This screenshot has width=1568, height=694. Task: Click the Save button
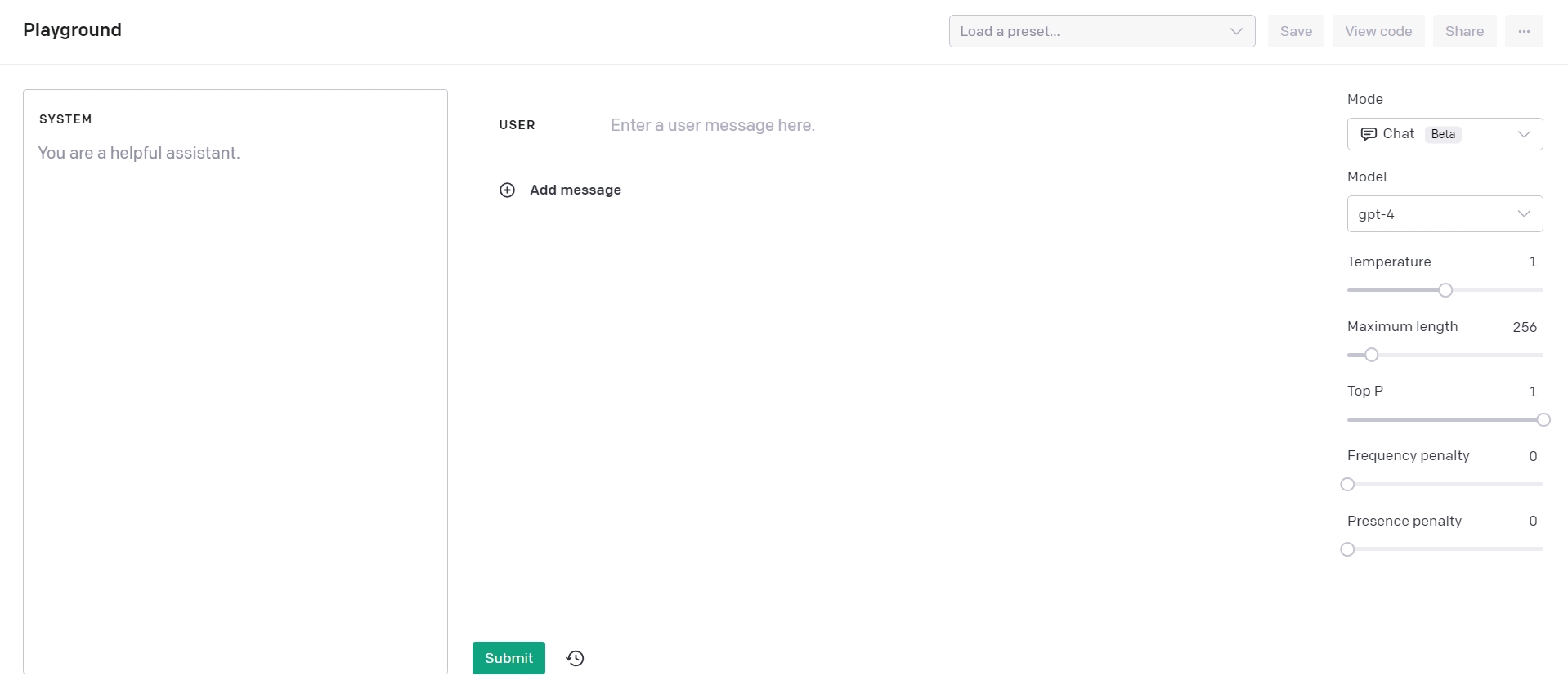coord(1296,31)
